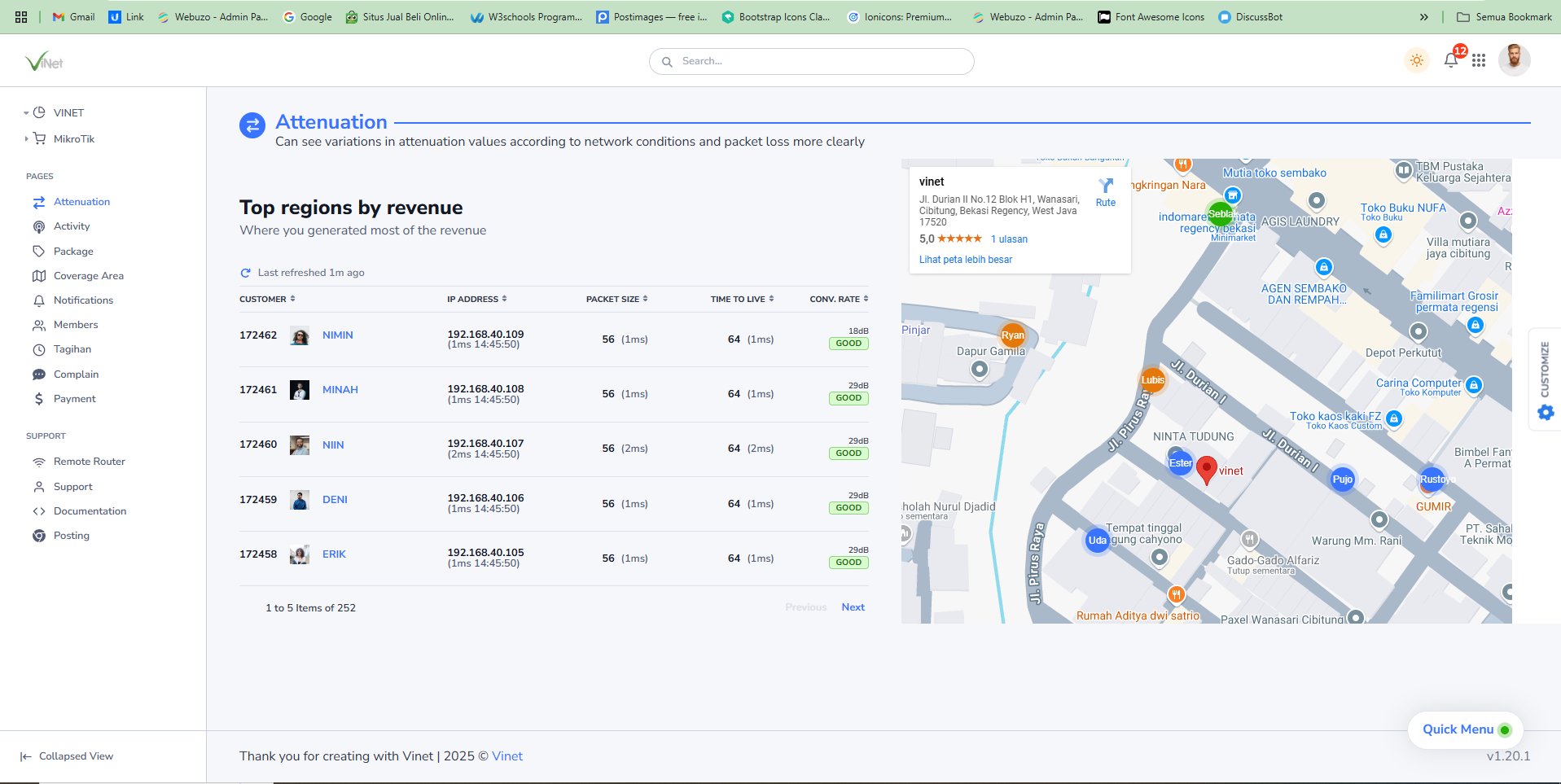This screenshot has height=784, width=1561.
Task: Open the Vinet footer link
Action: point(507,756)
